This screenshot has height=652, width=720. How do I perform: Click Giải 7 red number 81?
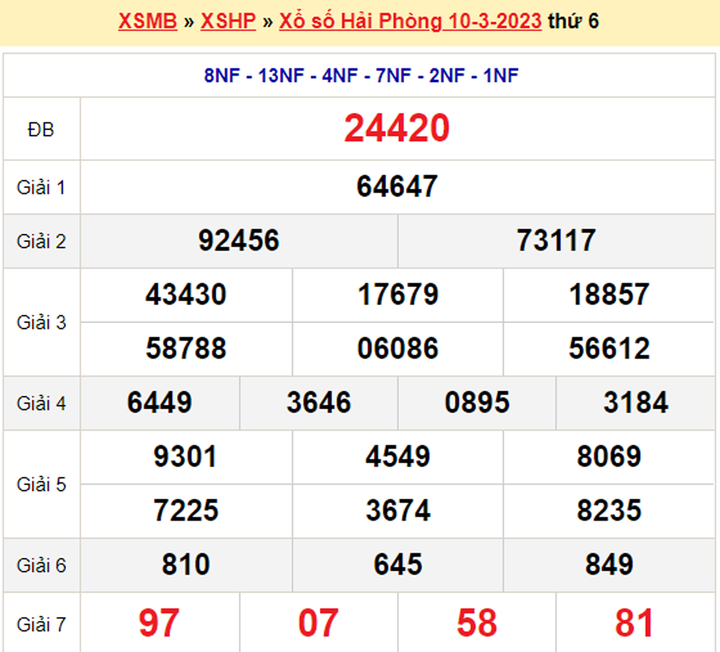(635, 622)
